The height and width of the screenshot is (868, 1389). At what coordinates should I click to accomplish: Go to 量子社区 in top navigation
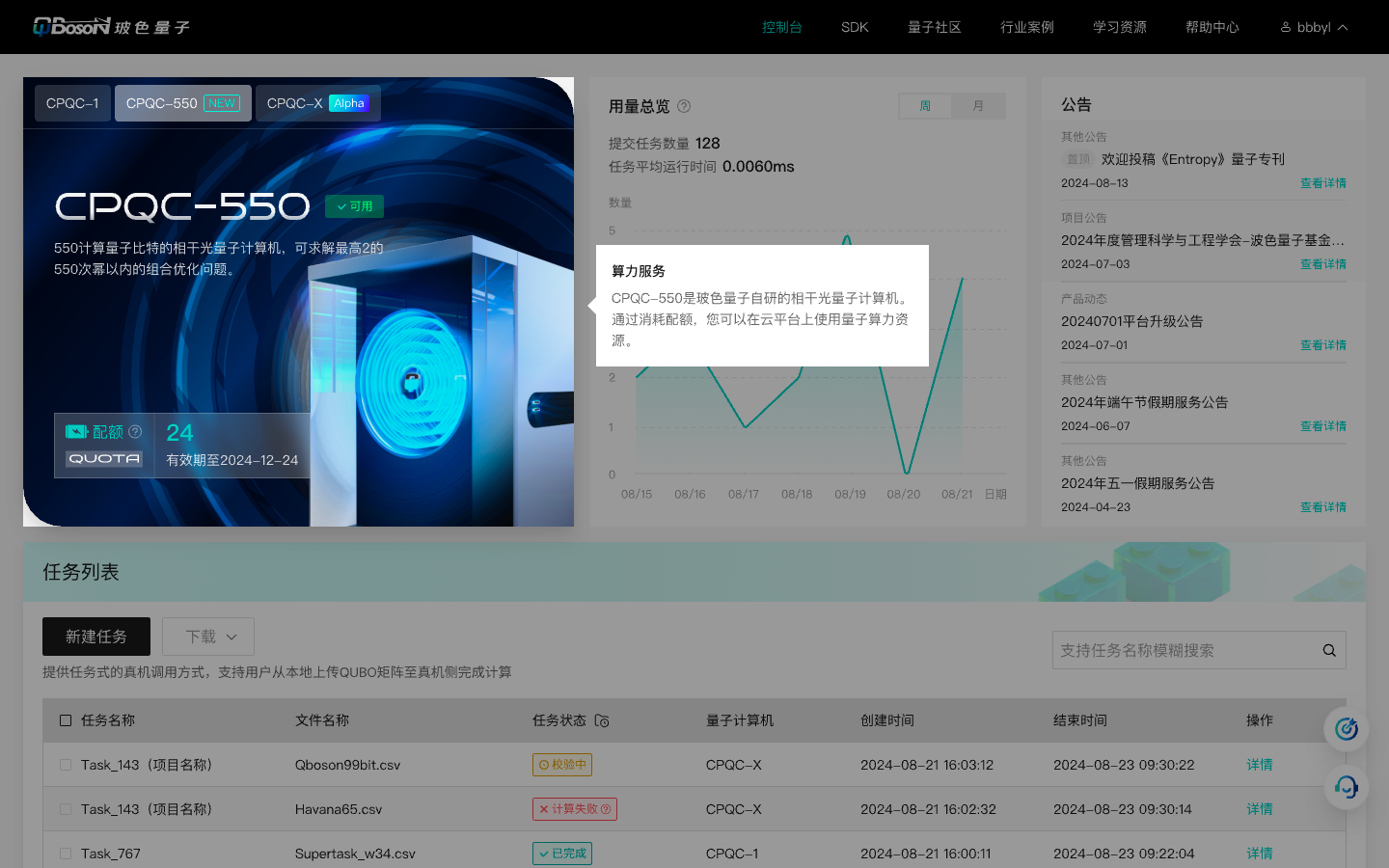click(935, 27)
